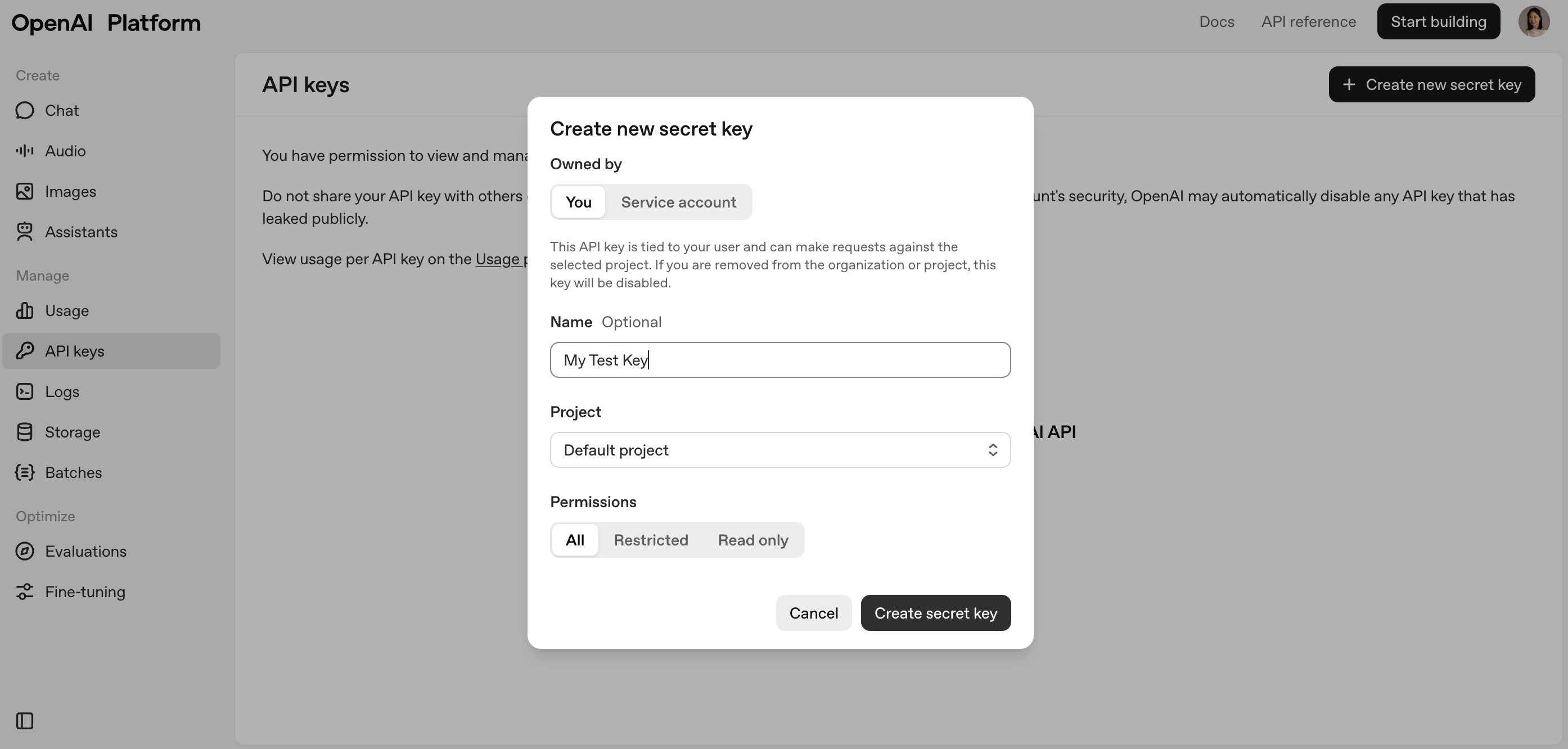Click Create secret key button

[935, 613]
